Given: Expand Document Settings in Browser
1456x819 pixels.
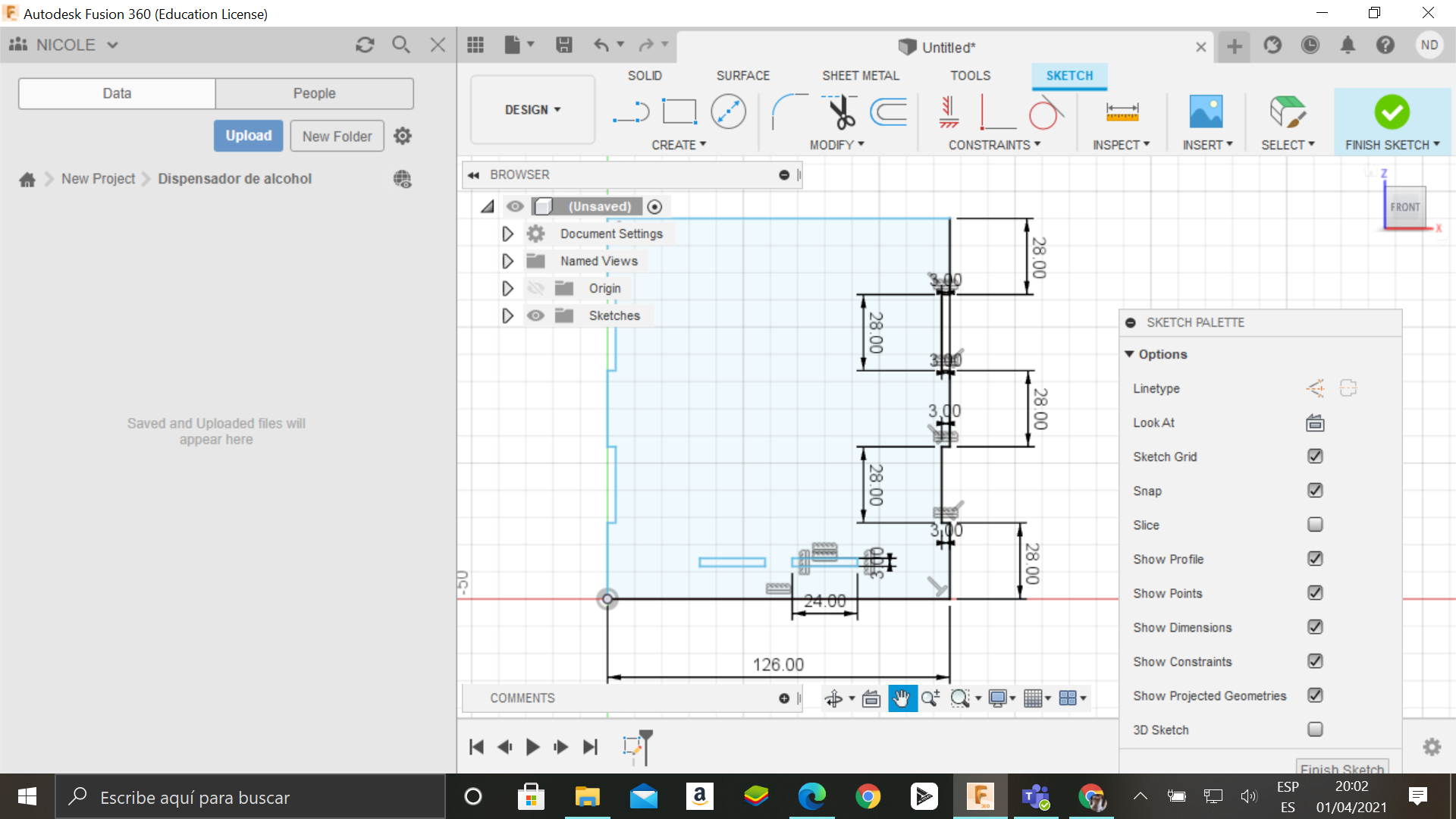Looking at the screenshot, I should click(507, 233).
